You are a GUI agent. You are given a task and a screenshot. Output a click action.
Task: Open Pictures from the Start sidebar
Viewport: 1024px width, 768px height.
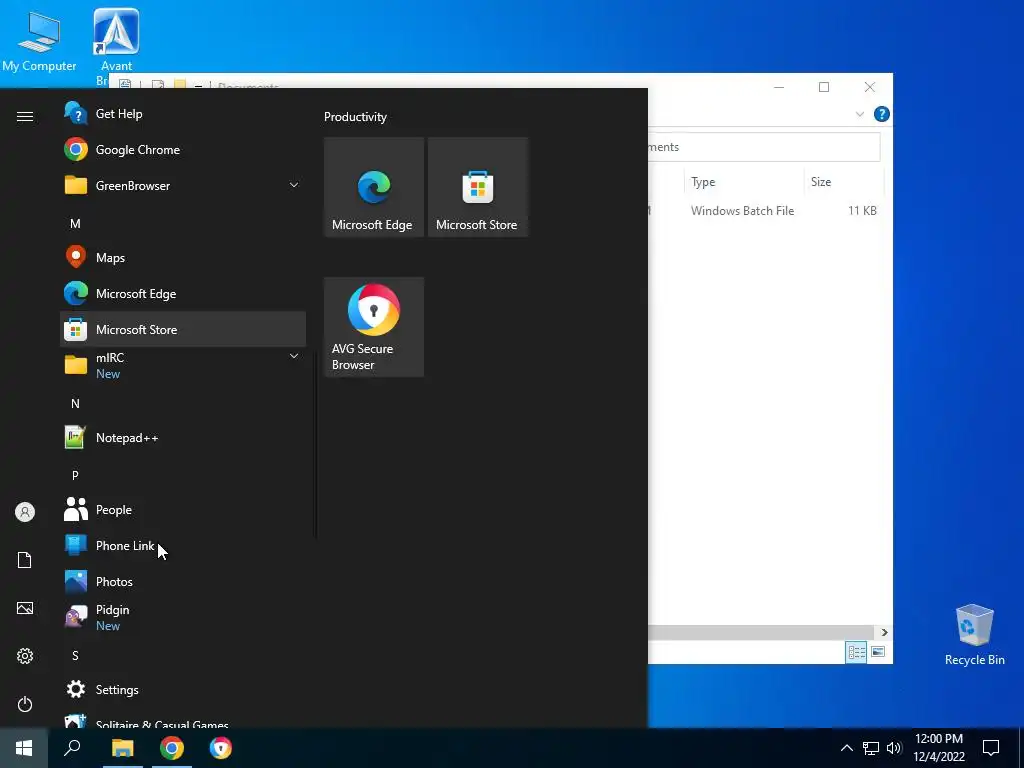point(25,608)
